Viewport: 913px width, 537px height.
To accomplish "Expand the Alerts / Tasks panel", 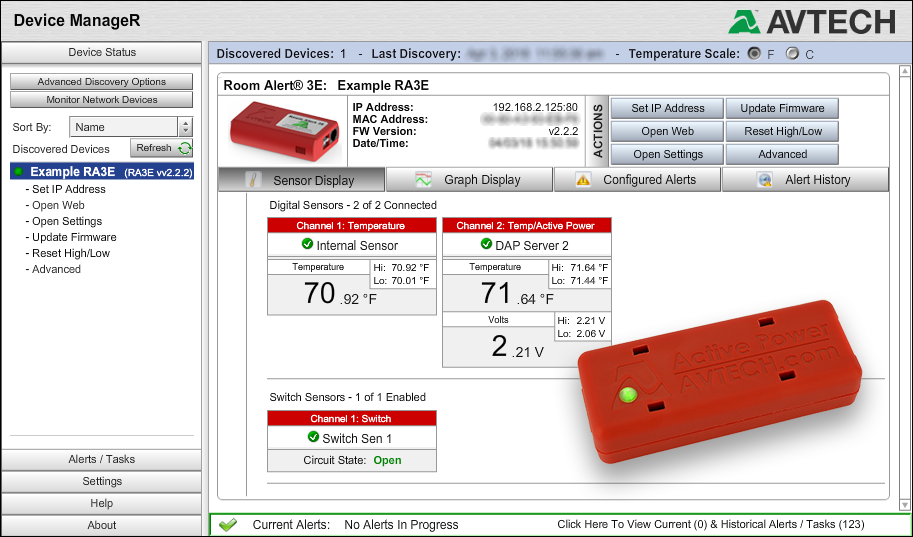I will coord(101,460).
